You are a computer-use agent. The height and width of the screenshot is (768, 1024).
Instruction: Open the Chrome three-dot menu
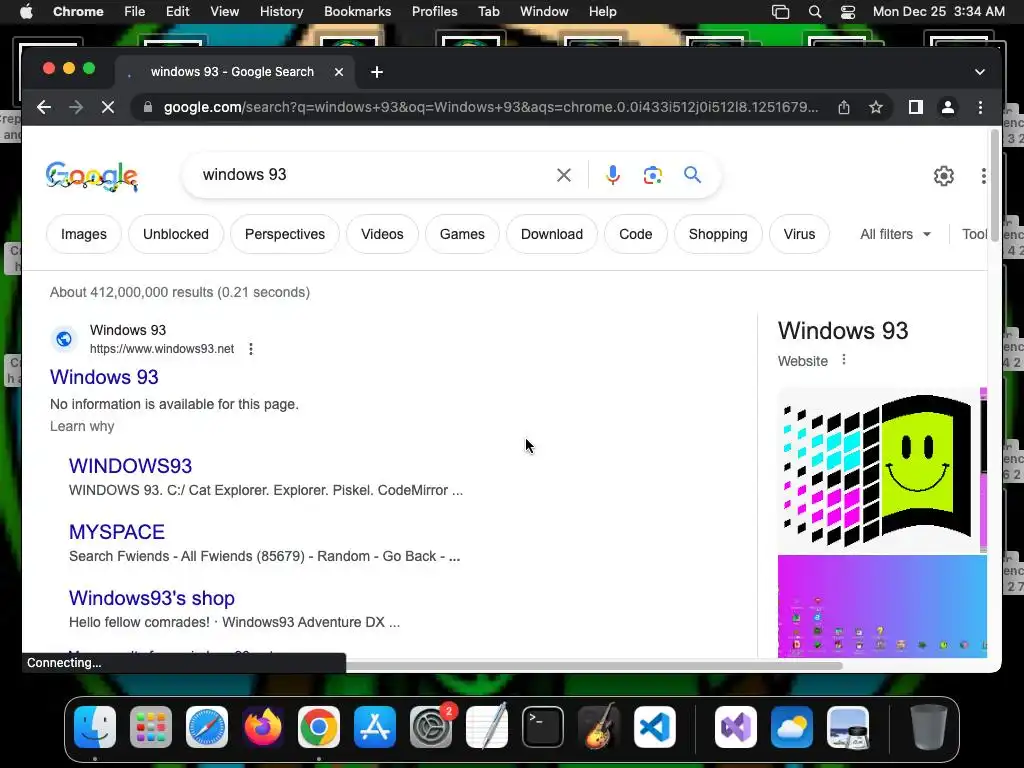click(x=980, y=107)
